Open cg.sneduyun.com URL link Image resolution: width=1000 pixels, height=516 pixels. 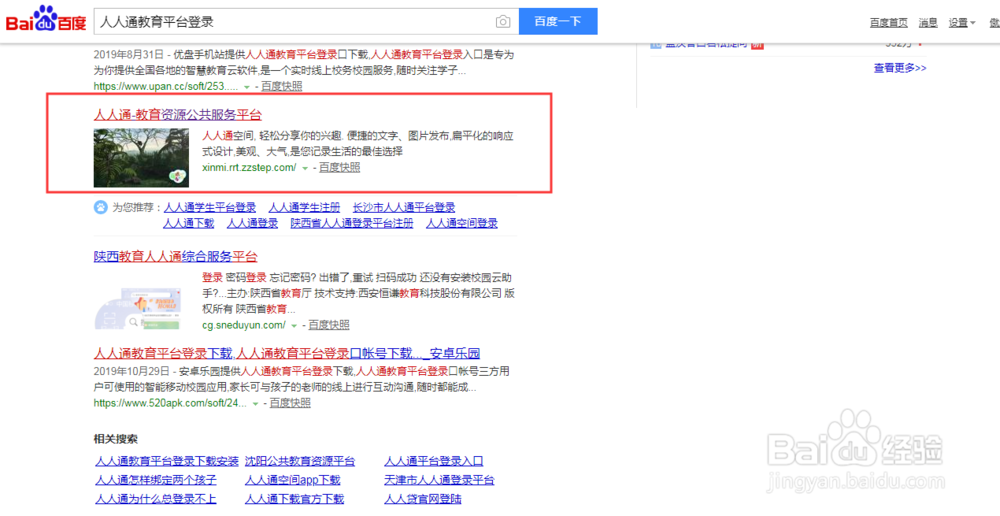244,325
